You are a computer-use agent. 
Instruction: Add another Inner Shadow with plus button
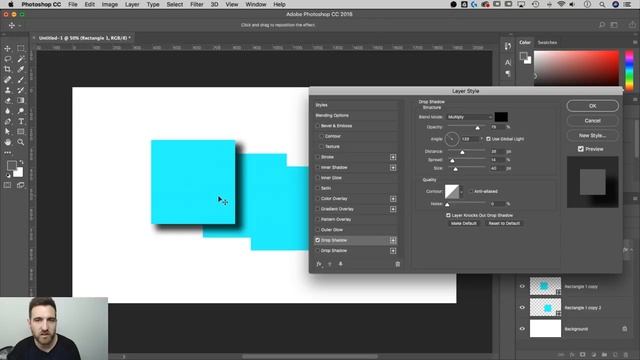pyautogui.click(x=393, y=168)
